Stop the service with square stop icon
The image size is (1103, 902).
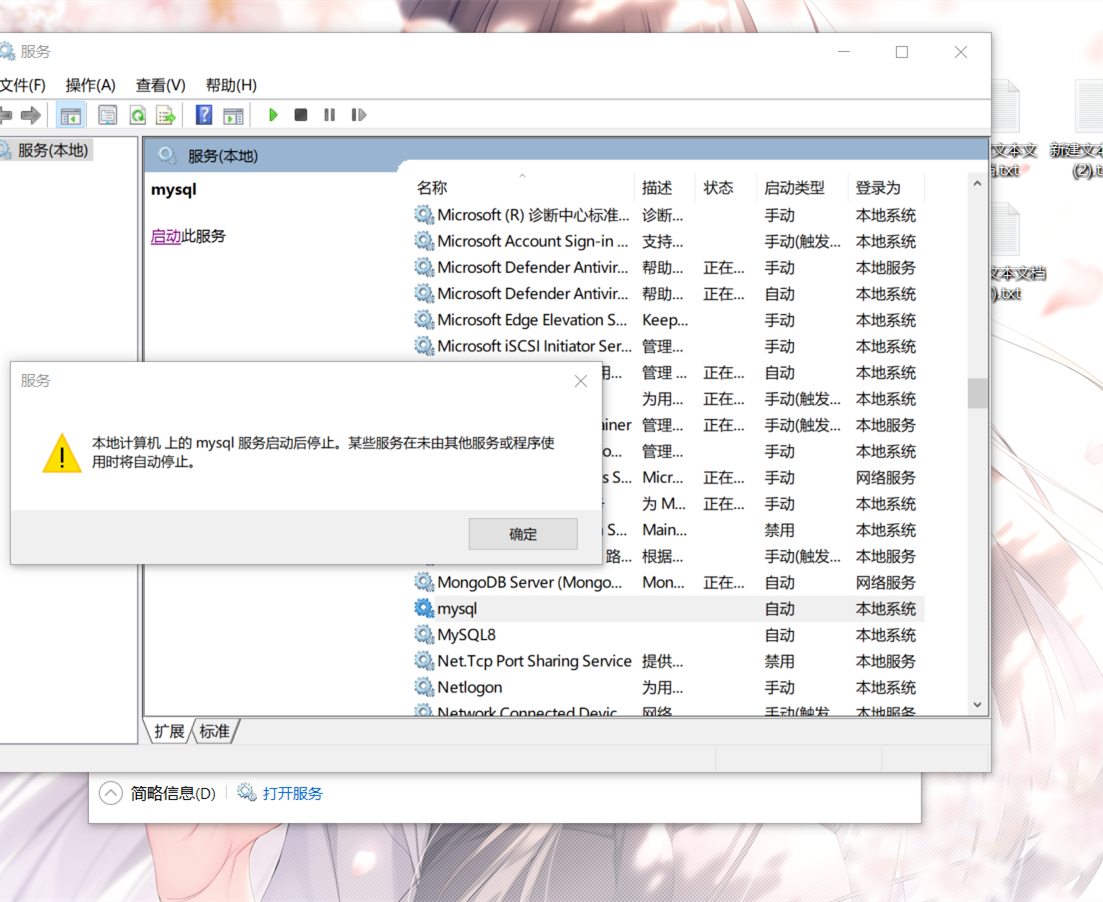pyautogui.click(x=300, y=115)
